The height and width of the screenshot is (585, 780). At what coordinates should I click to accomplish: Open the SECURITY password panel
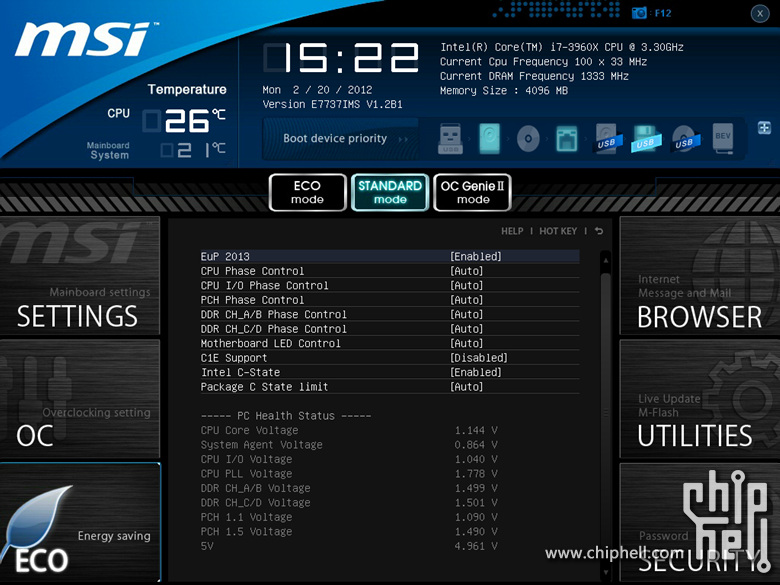699,522
